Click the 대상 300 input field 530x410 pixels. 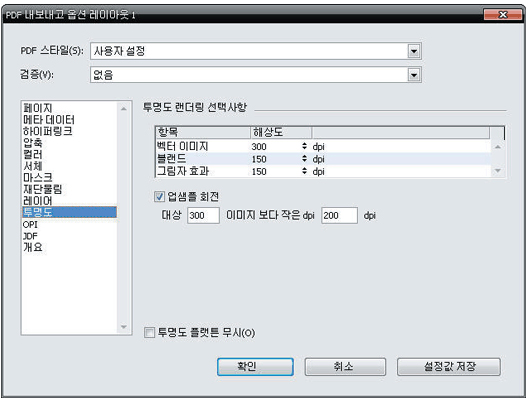(x=203, y=216)
